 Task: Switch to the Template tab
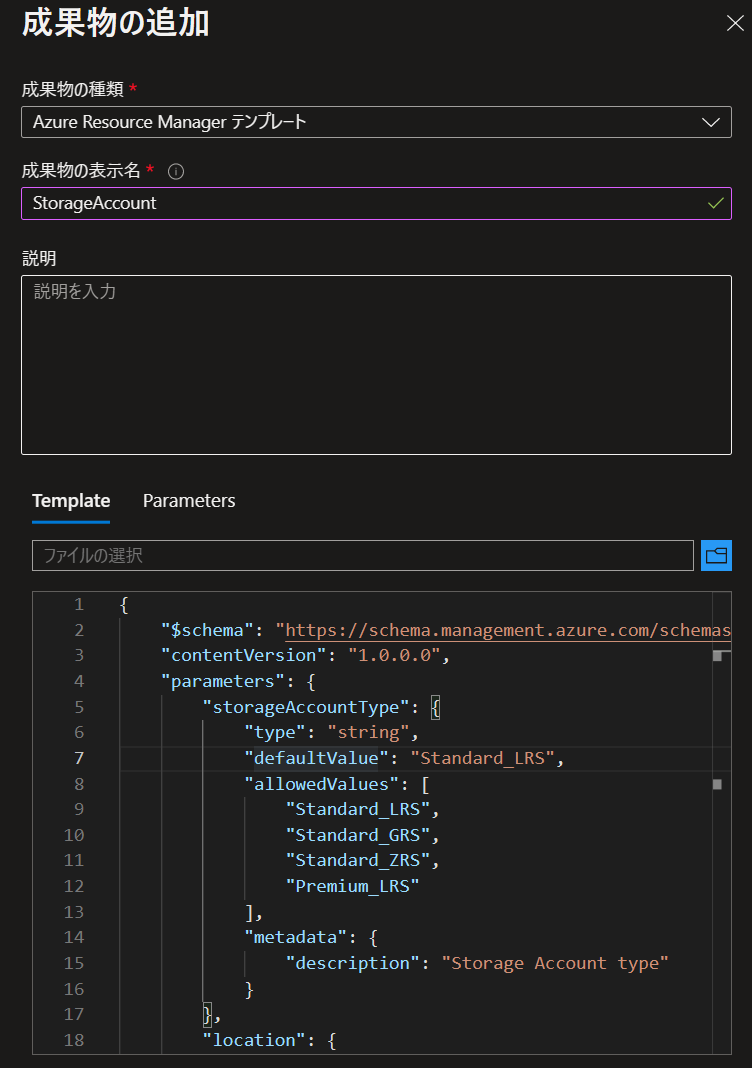click(71, 501)
